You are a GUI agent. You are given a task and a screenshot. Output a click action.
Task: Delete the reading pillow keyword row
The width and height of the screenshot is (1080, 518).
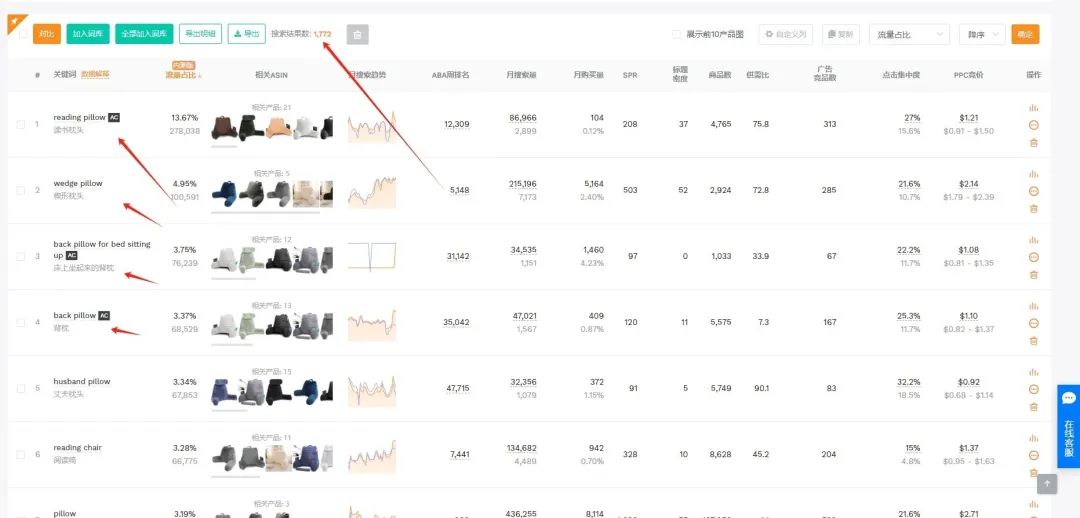[x=1033, y=143]
